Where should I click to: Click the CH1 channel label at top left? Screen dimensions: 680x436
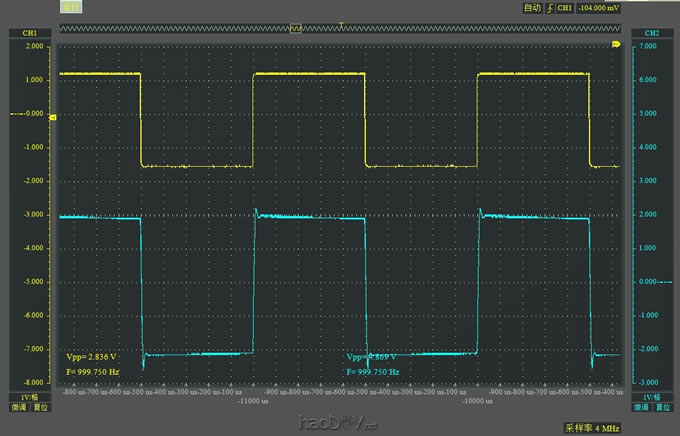pyautogui.click(x=29, y=33)
